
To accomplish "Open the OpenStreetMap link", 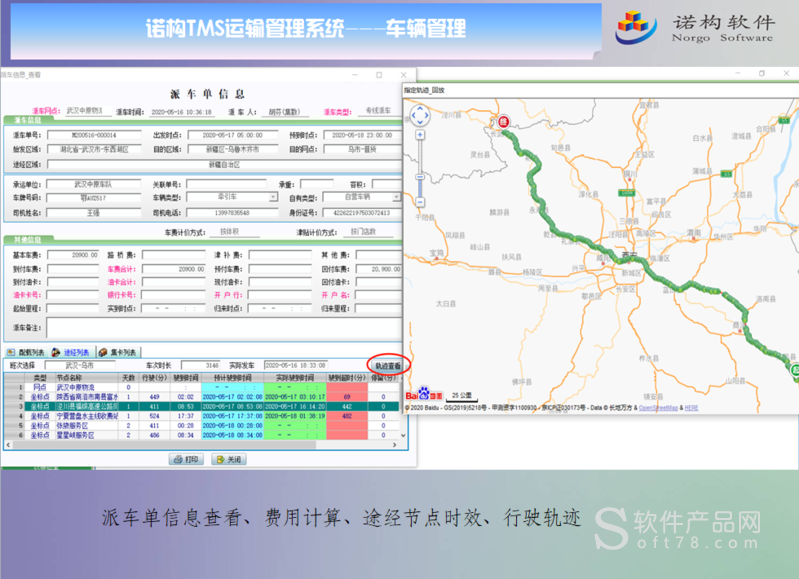I will pyautogui.click(x=658, y=408).
